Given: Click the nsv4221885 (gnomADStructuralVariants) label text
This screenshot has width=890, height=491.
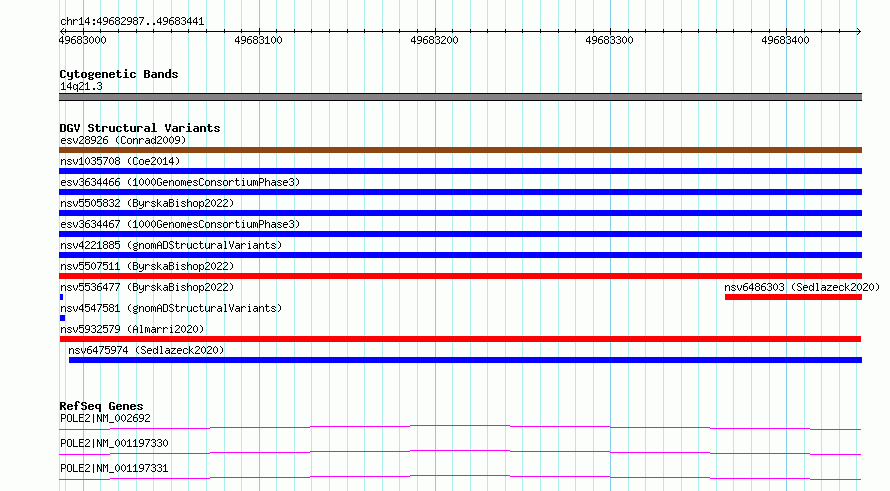Looking at the screenshot, I should 171,245.
